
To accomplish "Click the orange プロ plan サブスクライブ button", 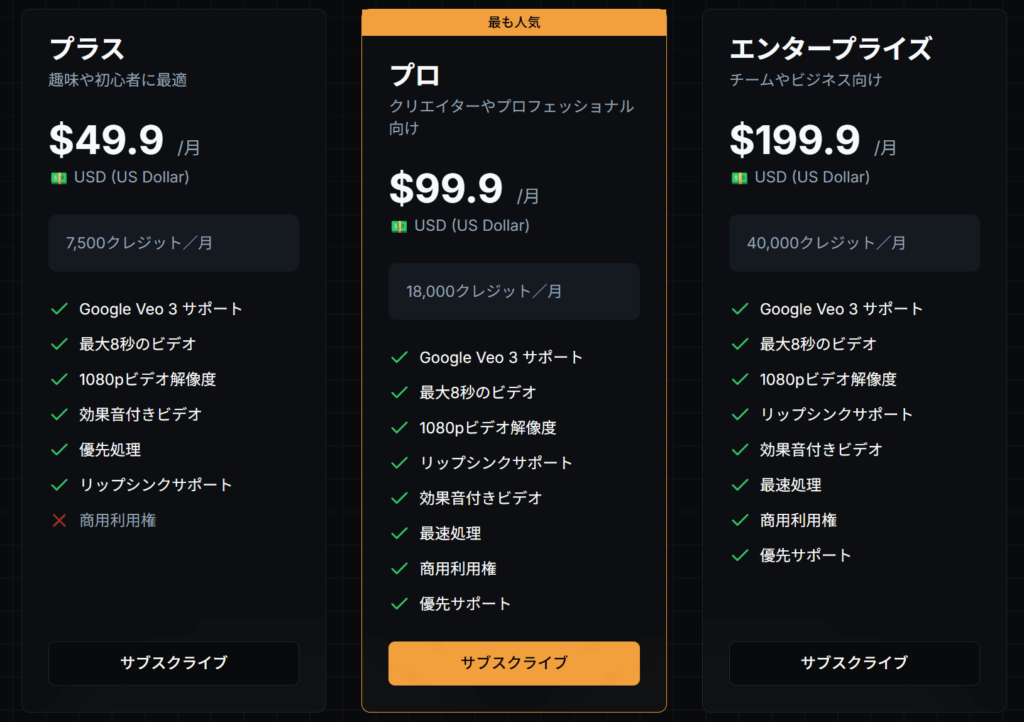I will pos(513,663).
